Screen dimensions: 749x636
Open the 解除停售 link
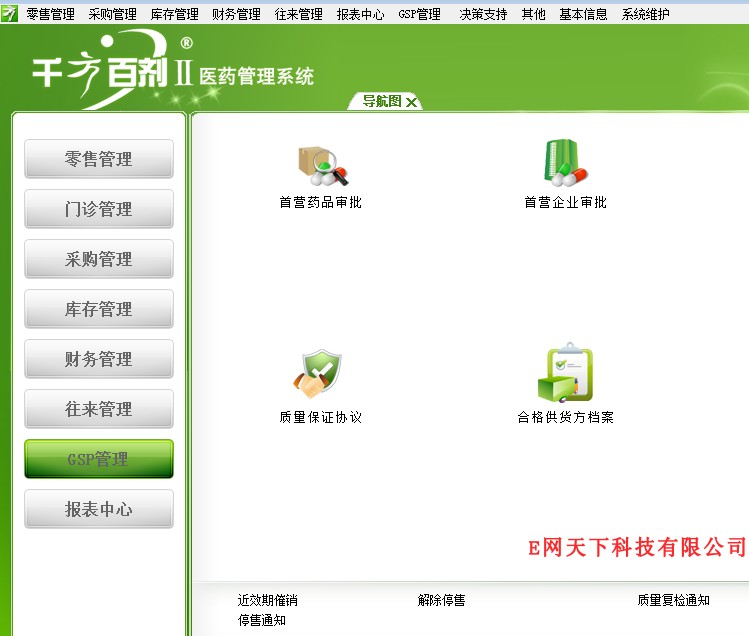(441, 600)
